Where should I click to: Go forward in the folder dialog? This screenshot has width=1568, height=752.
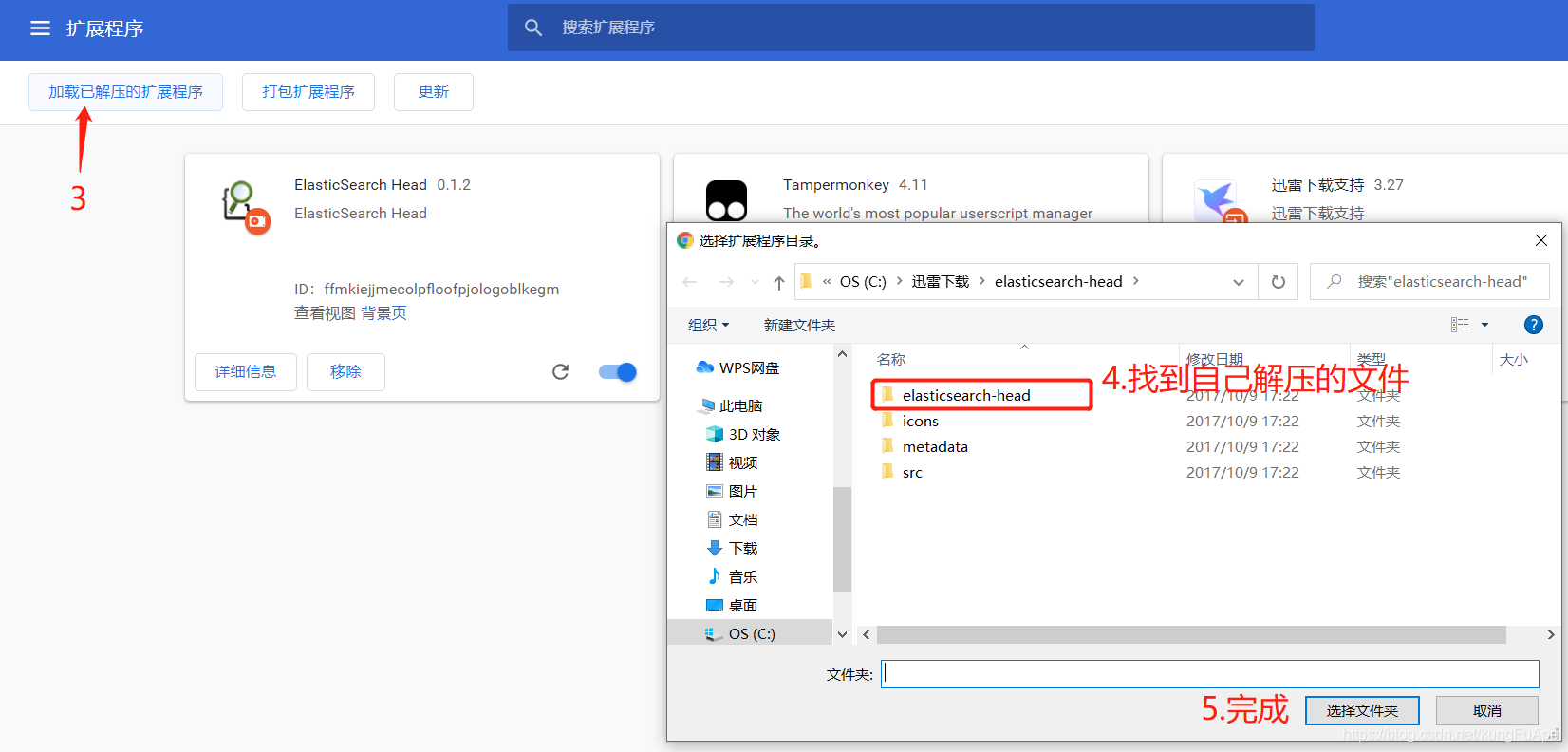726,282
